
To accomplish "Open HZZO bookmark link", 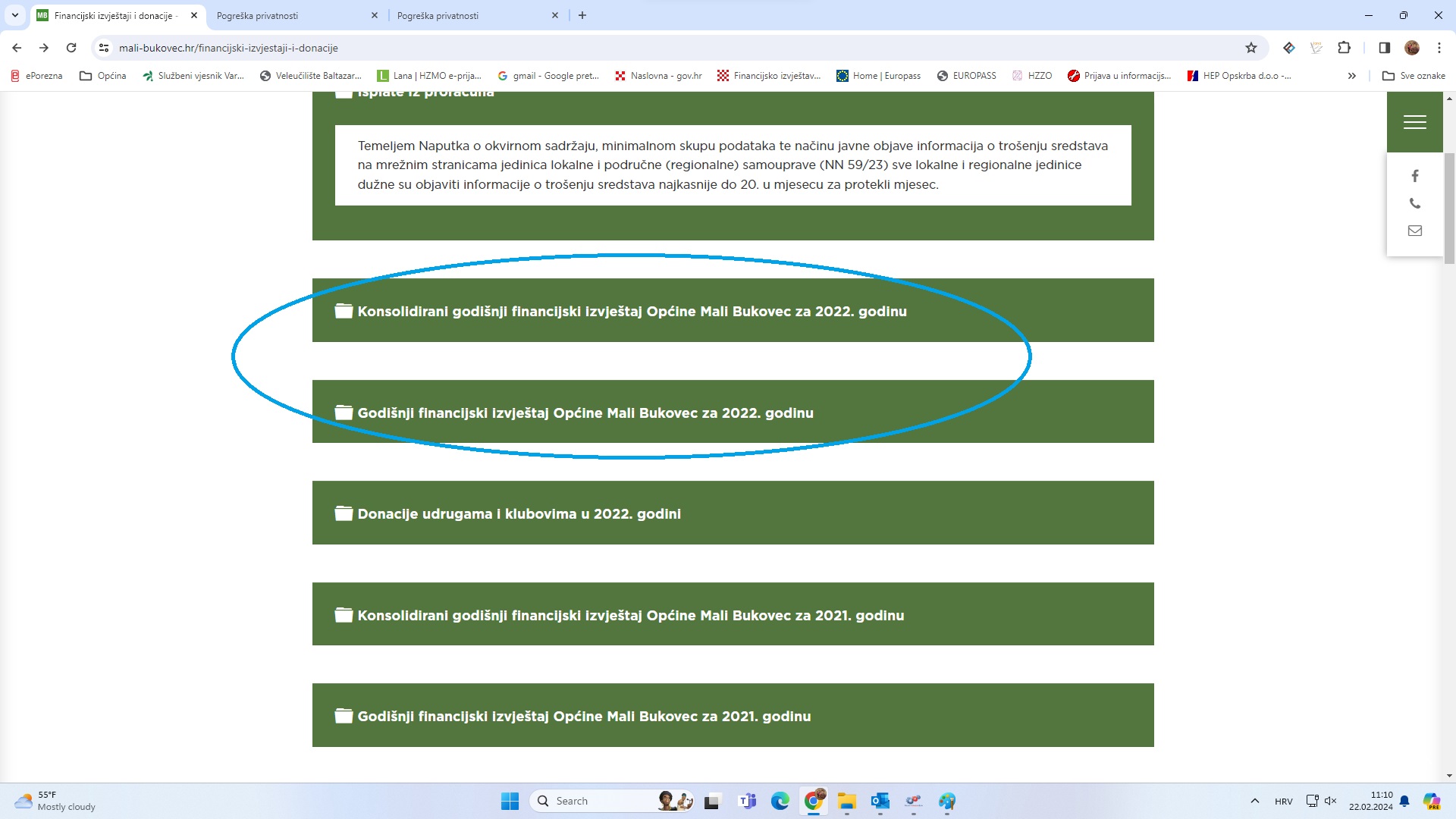I will (1032, 76).
